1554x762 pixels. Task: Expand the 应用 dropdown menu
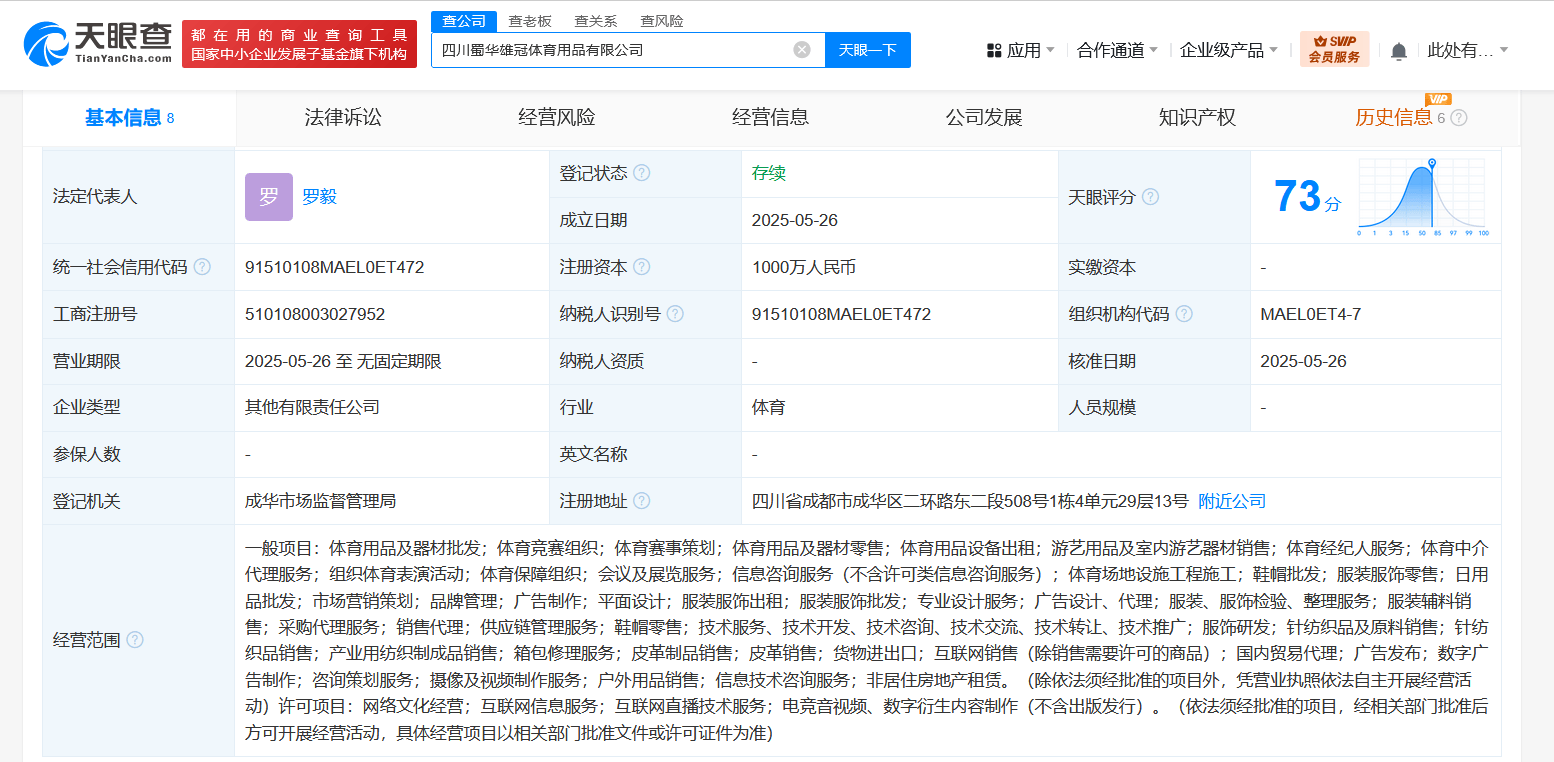pyautogui.click(x=1020, y=50)
